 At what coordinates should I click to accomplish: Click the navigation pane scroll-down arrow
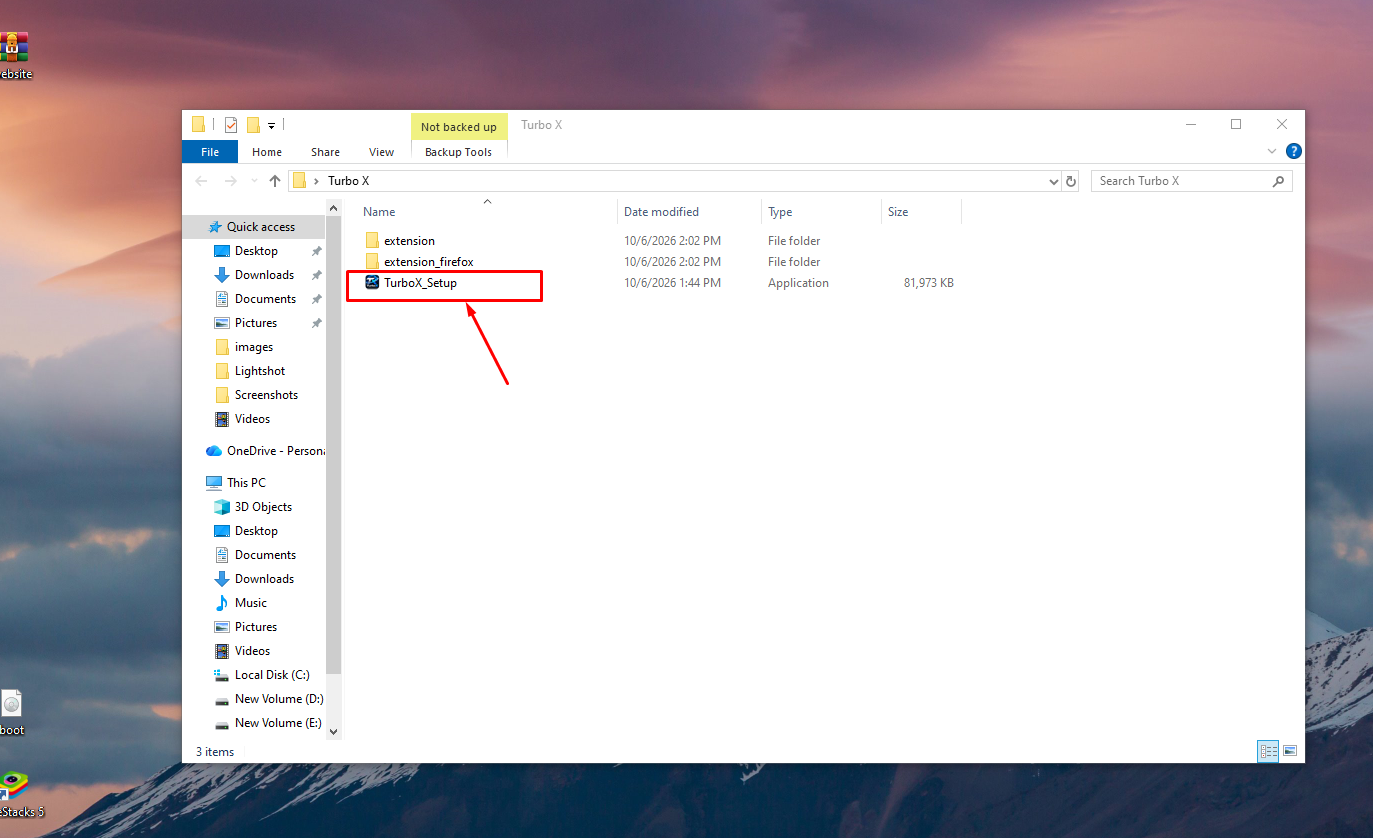tap(334, 732)
